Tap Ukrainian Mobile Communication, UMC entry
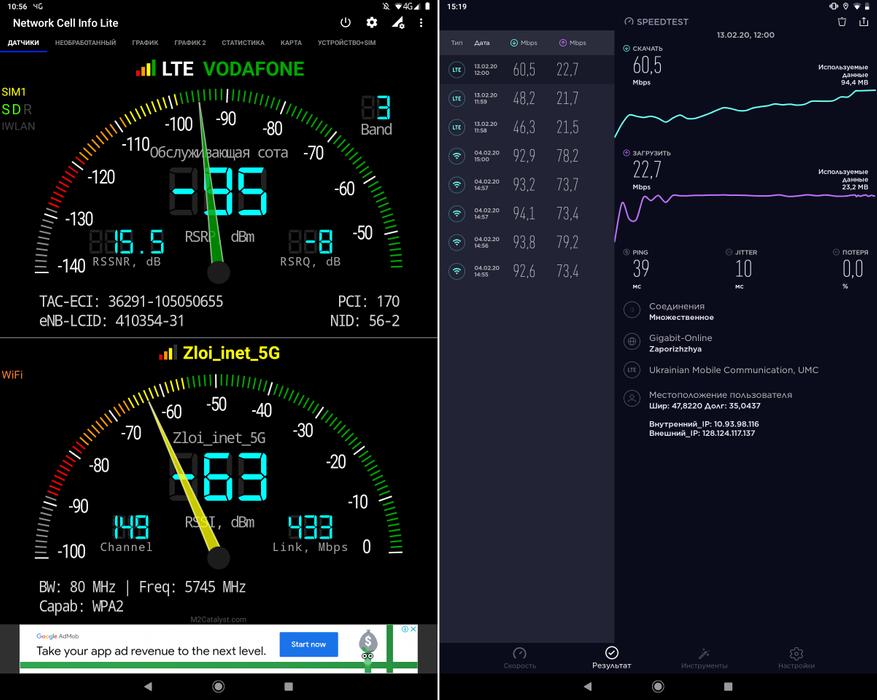 coord(733,370)
